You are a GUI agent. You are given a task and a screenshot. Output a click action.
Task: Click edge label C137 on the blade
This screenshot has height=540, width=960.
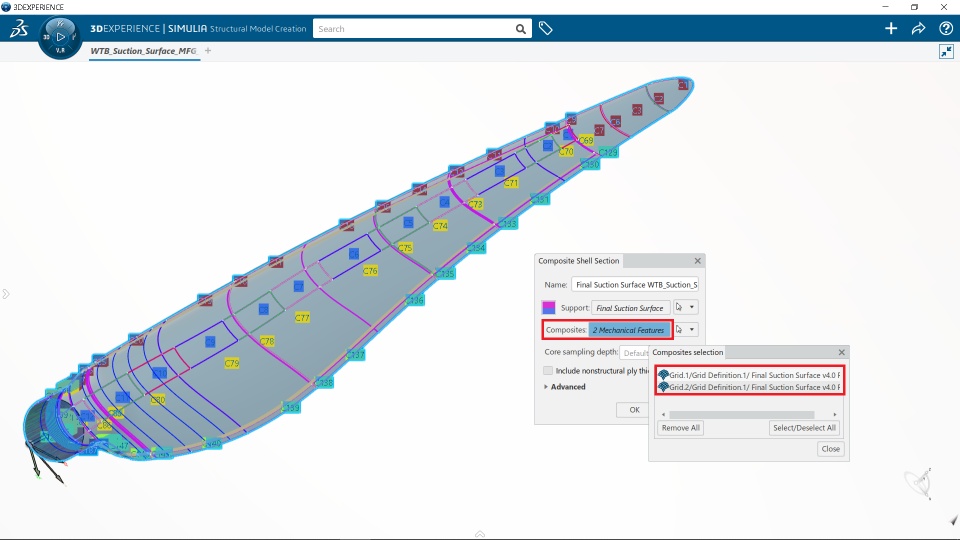[355, 354]
